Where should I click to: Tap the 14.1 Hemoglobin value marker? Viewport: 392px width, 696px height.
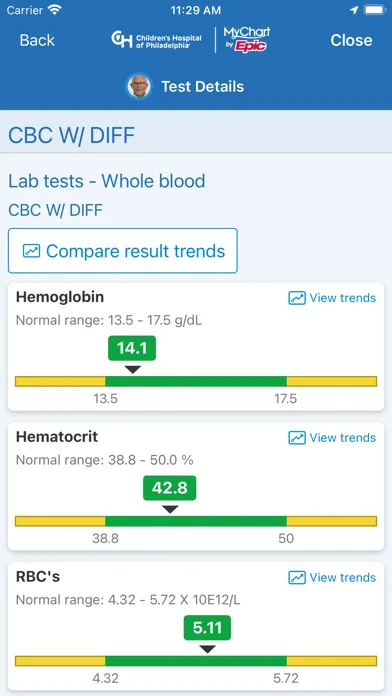pyautogui.click(x=132, y=348)
